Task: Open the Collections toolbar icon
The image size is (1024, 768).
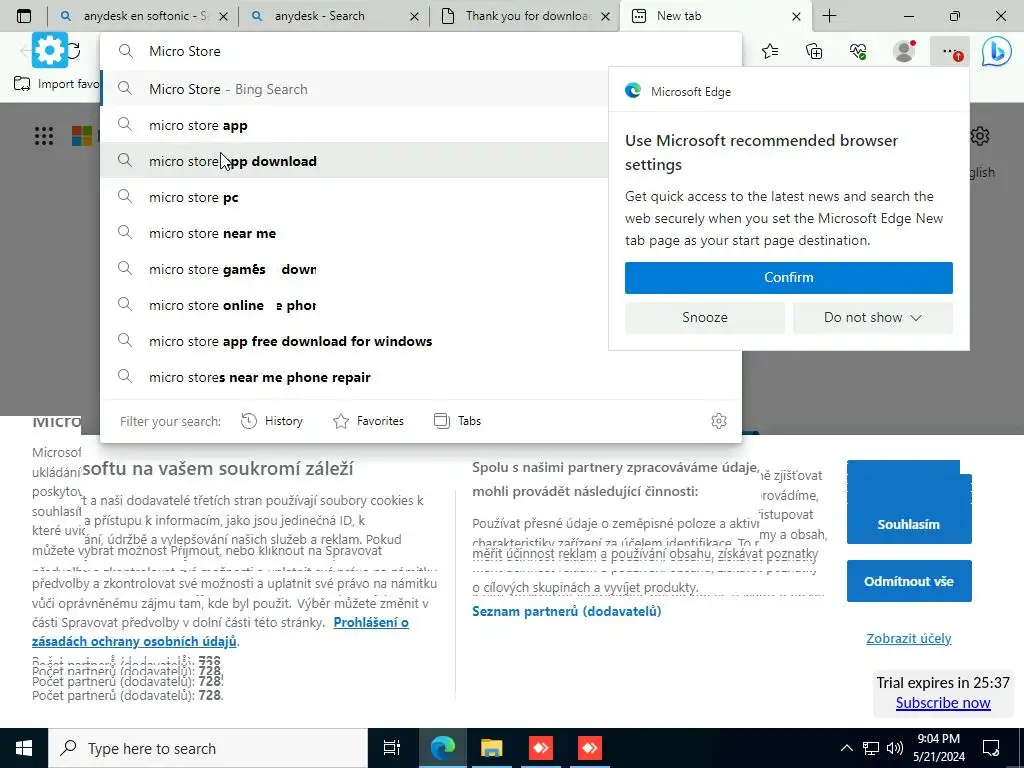Action: point(814,51)
